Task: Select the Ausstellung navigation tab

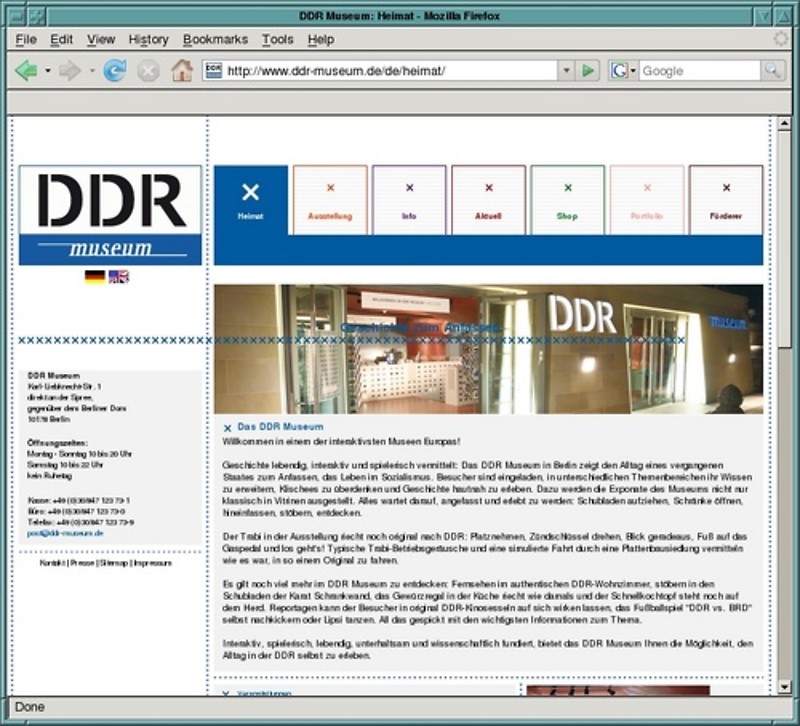Action: point(330,200)
